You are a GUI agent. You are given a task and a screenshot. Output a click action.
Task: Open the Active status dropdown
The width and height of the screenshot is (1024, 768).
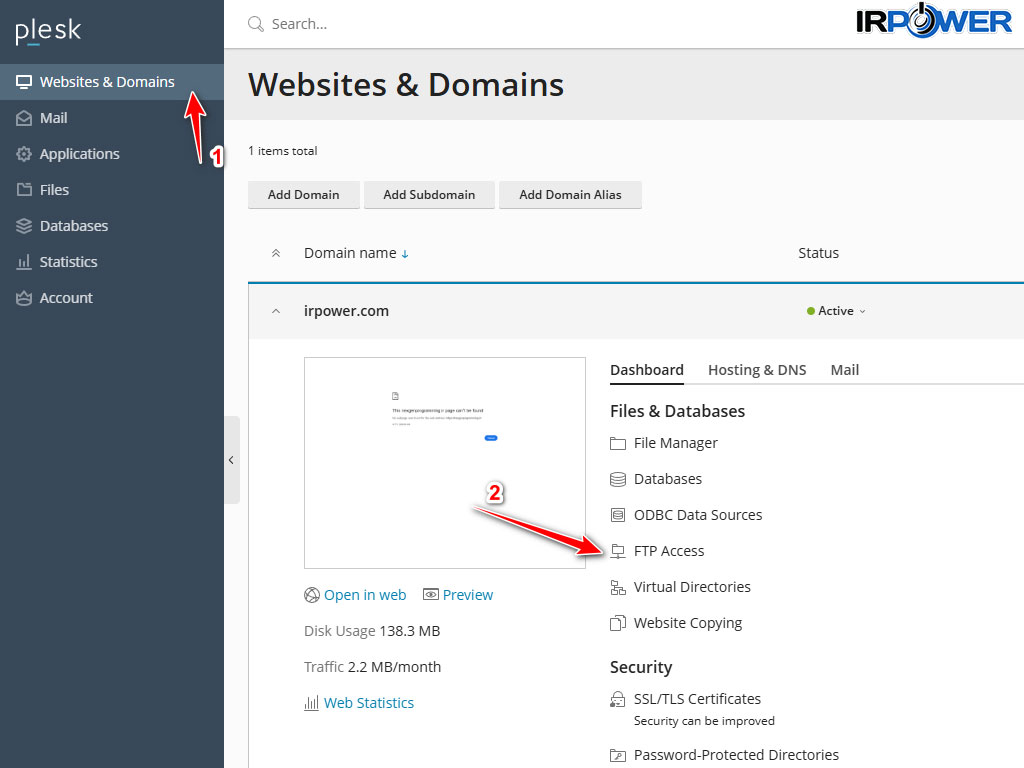tap(837, 311)
